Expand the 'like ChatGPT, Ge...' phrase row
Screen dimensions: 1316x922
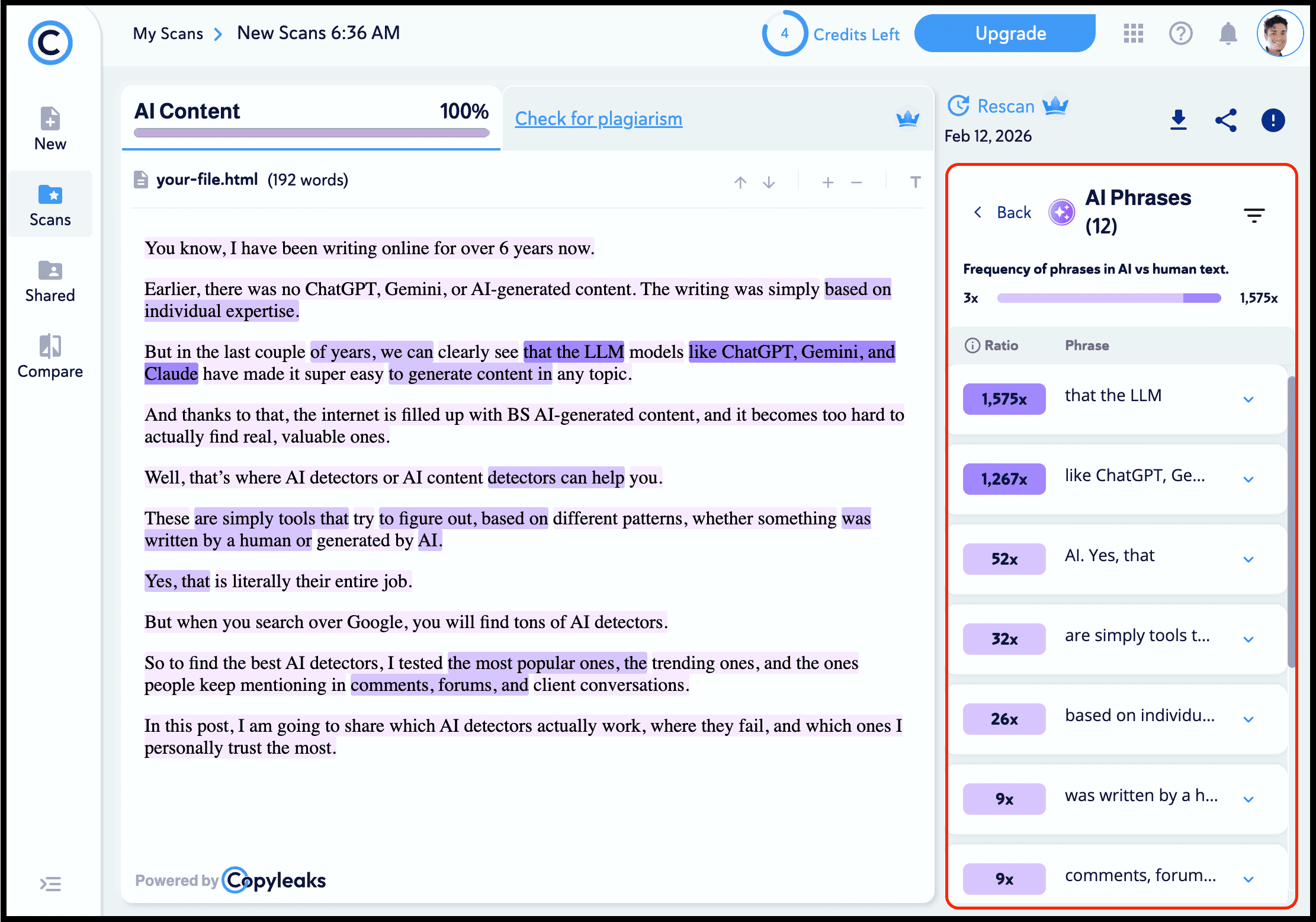coord(1248,479)
